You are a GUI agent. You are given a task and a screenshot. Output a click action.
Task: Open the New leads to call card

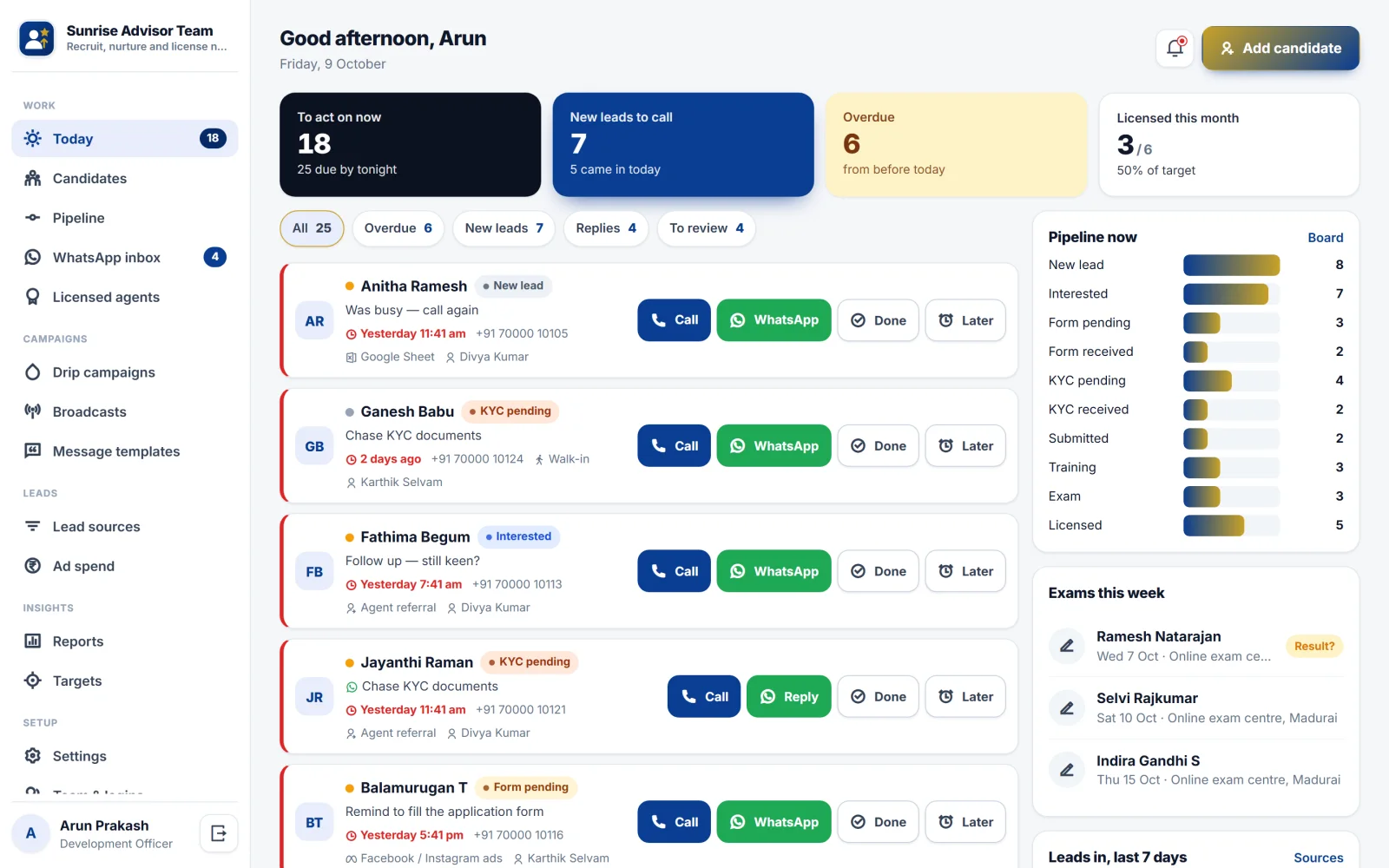(683, 145)
